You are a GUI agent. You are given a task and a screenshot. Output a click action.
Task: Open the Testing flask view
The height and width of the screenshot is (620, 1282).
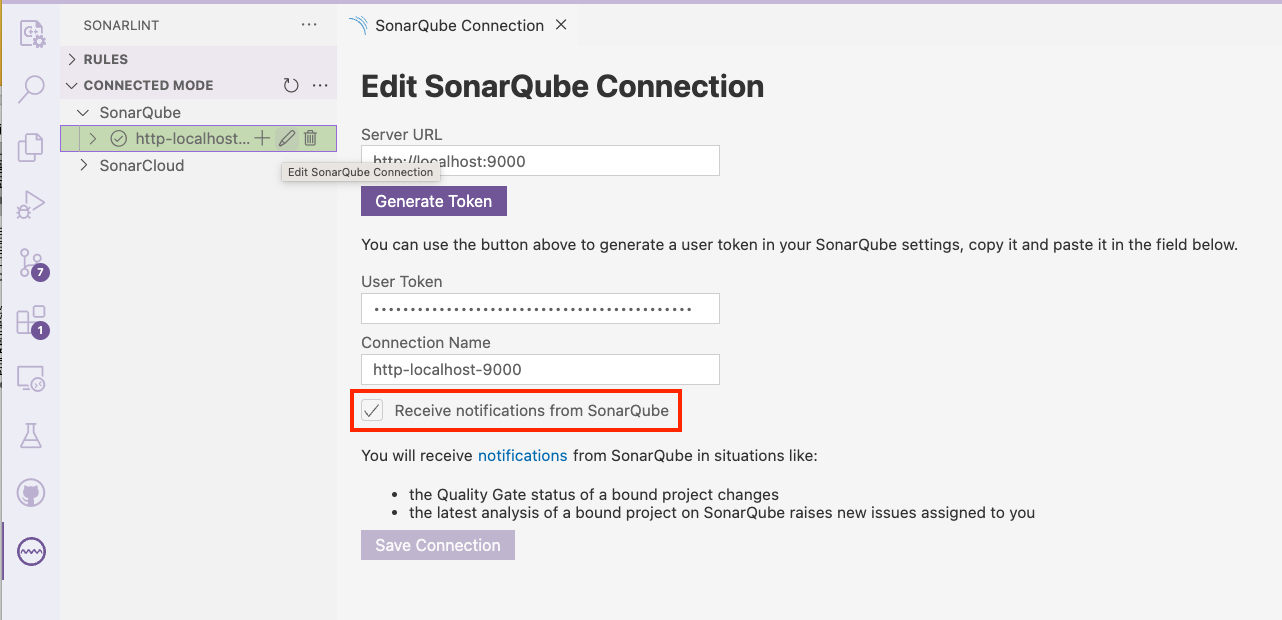point(32,435)
